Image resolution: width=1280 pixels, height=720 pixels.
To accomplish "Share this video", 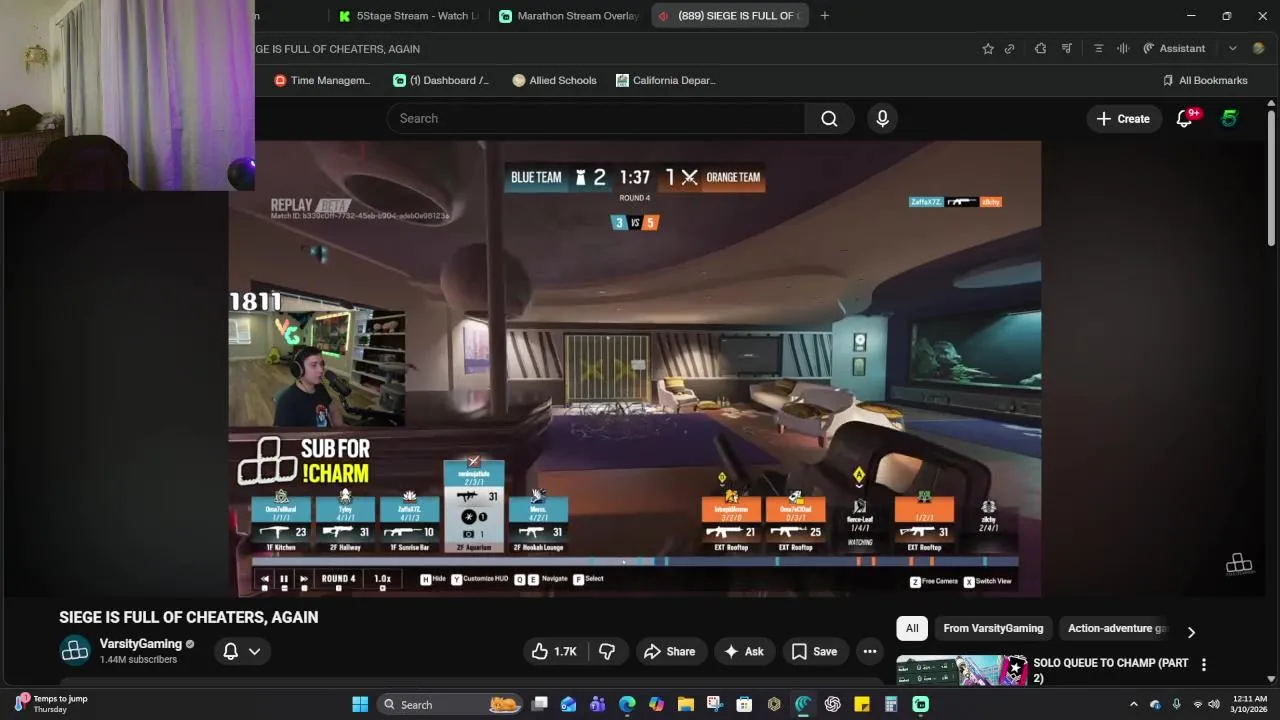I will 670,651.
